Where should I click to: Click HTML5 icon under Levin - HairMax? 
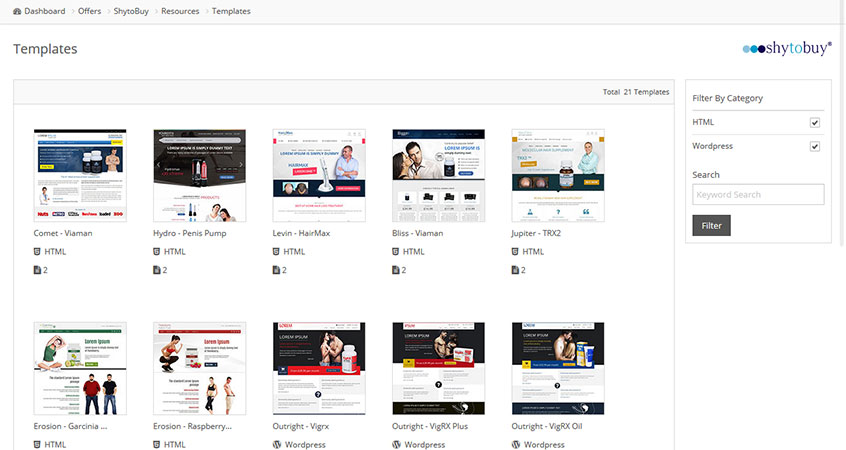coord(276,252)
